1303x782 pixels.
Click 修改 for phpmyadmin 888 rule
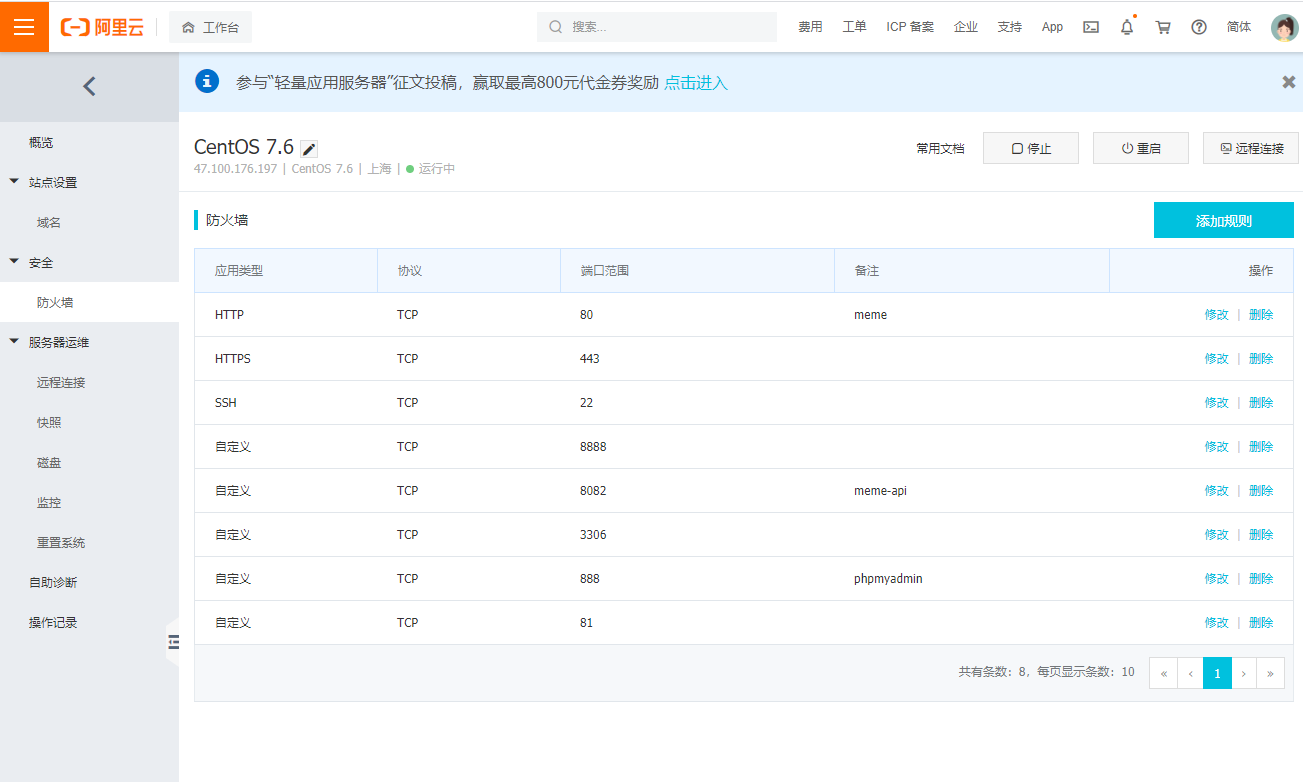tap(1216, 578)
